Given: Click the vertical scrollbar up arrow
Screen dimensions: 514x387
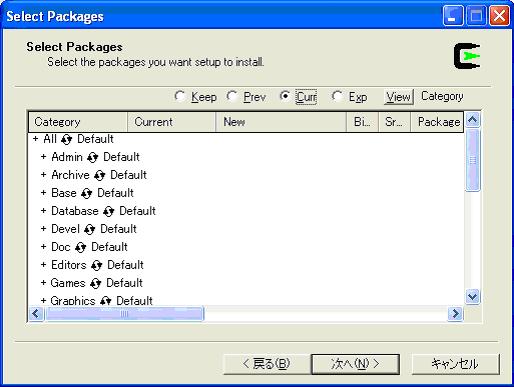Looking at the screenshot, I should point(473,120).
